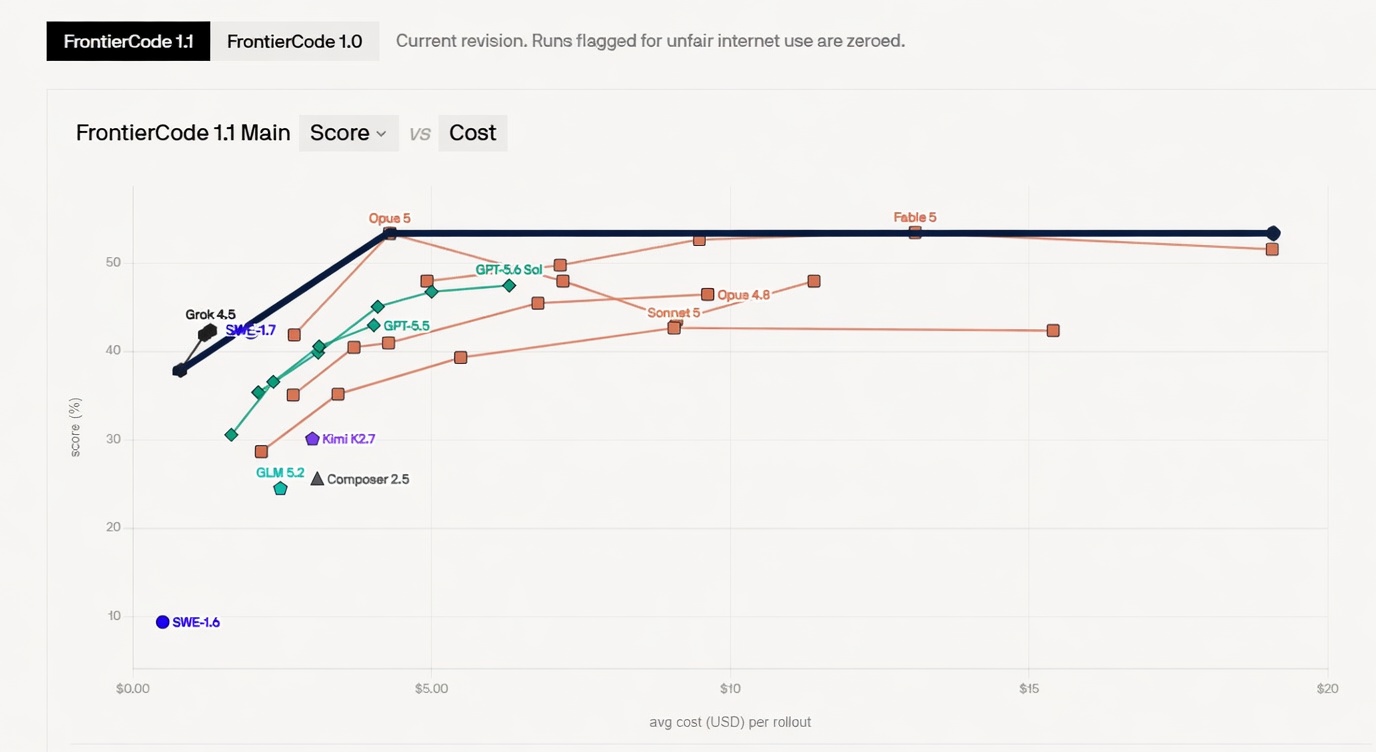Open the Cost axis selector
The image size is (1376, 752).
472,133
